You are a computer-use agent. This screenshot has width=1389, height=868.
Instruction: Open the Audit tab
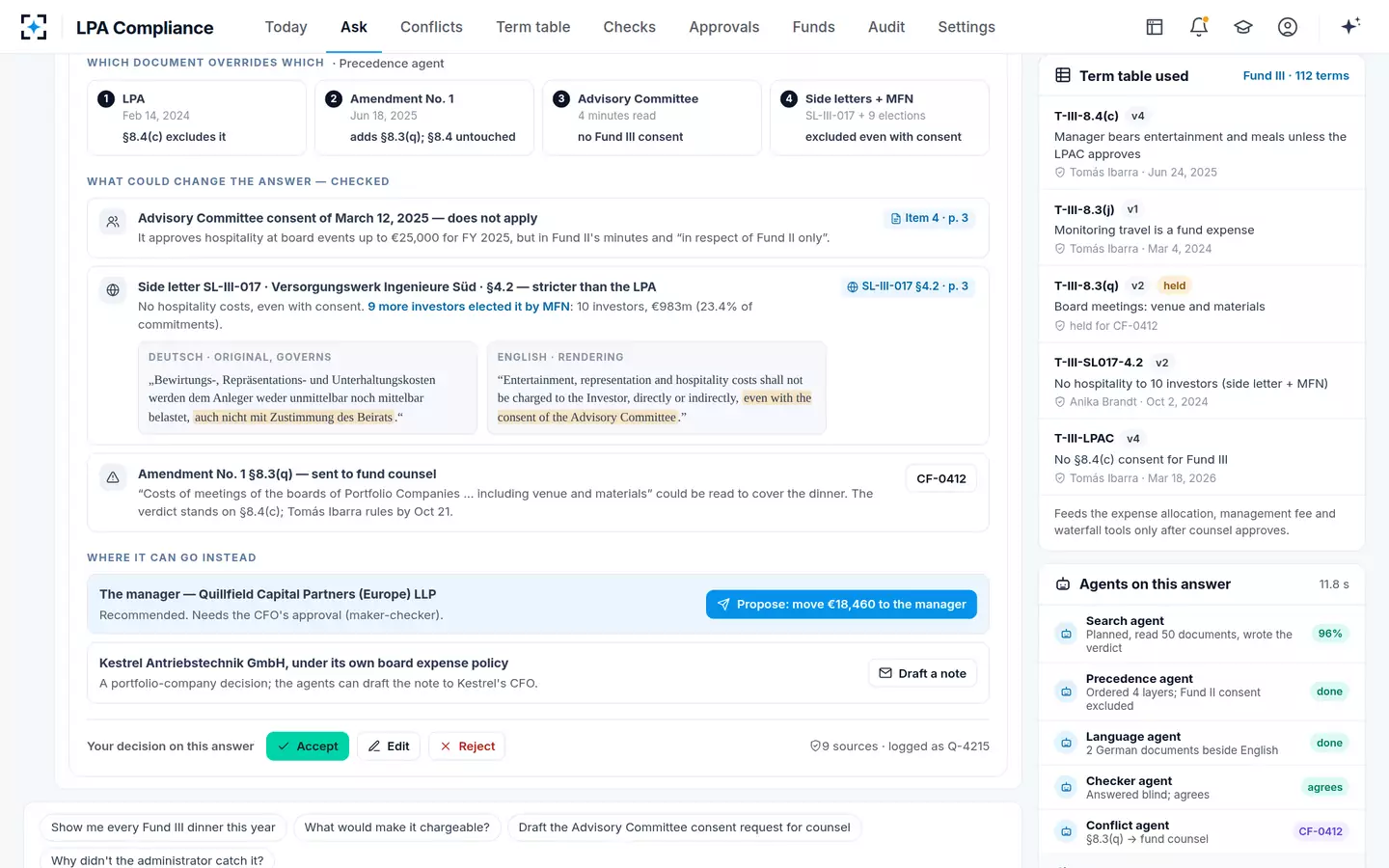click(886, 27)
